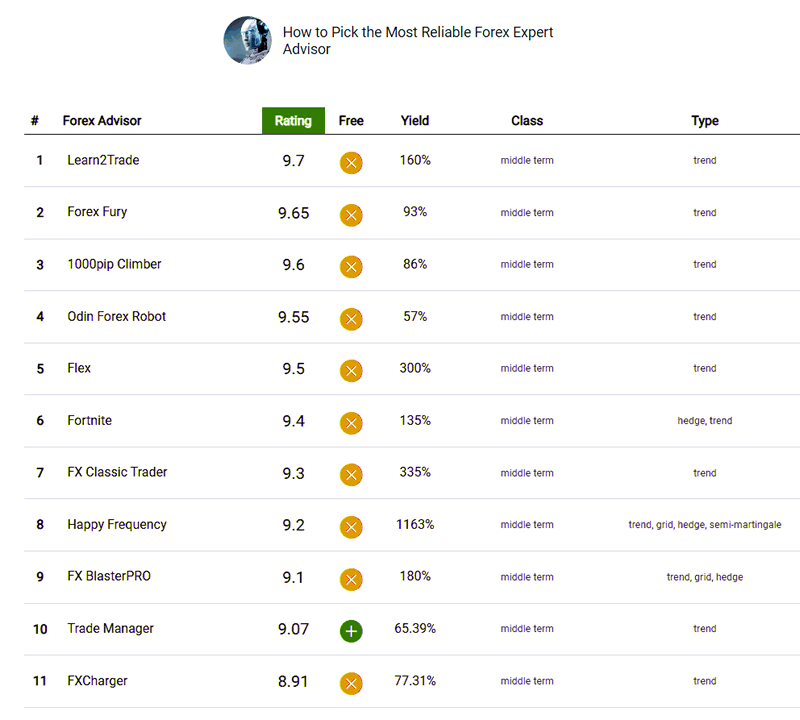
Task: Click the 9.2 rating value
Action: click(x=293, y=525)
